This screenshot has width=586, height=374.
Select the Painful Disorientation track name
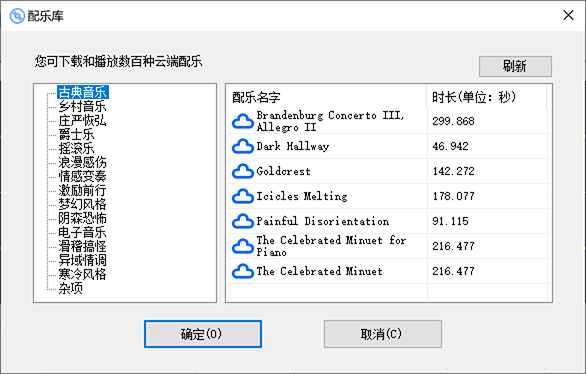tap(323, 221)
